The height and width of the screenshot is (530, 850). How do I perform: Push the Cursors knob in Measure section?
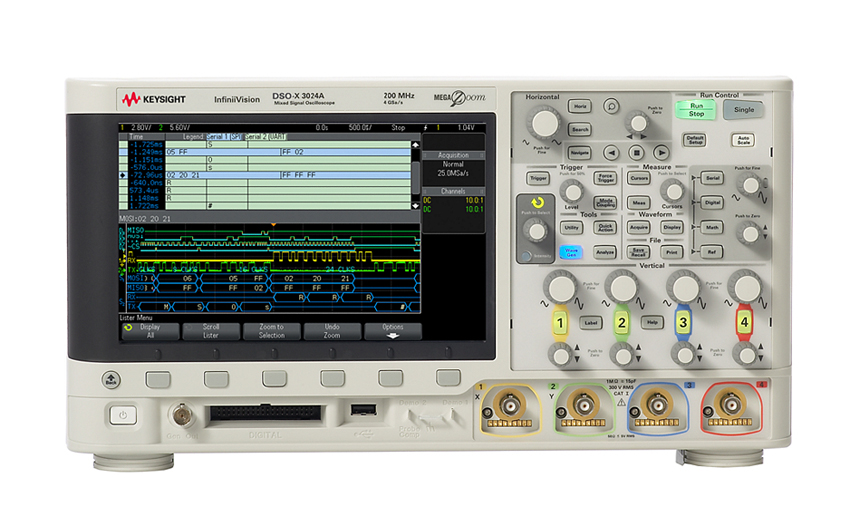673,191
